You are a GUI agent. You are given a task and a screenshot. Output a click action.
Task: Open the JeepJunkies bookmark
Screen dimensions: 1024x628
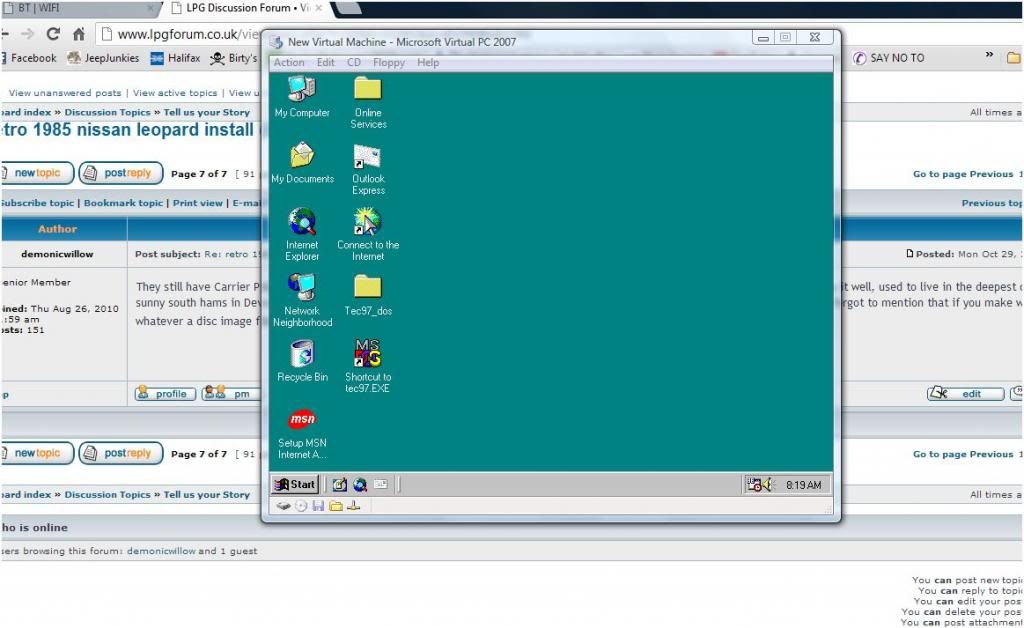tap(103, 58)
